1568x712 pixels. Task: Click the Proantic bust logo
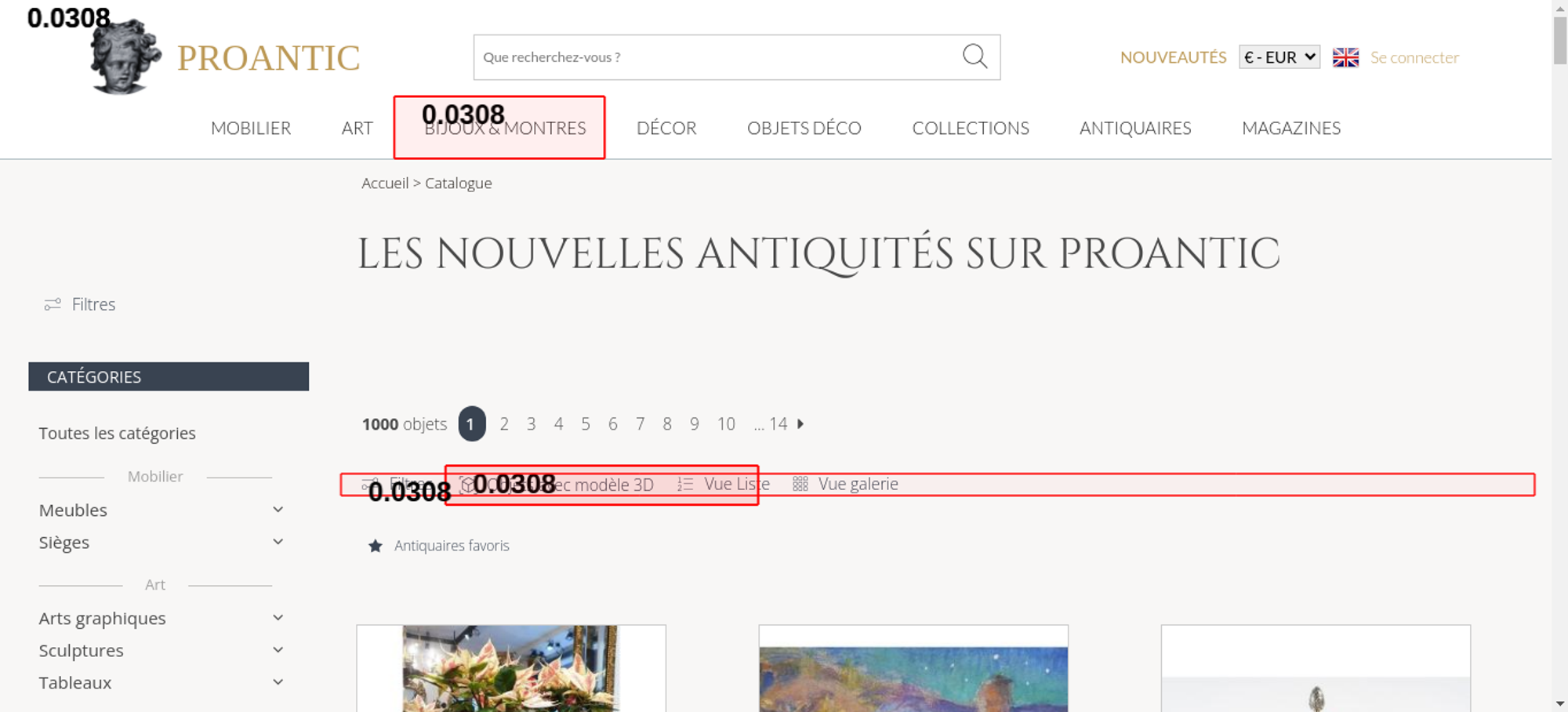tap(125, 58)
